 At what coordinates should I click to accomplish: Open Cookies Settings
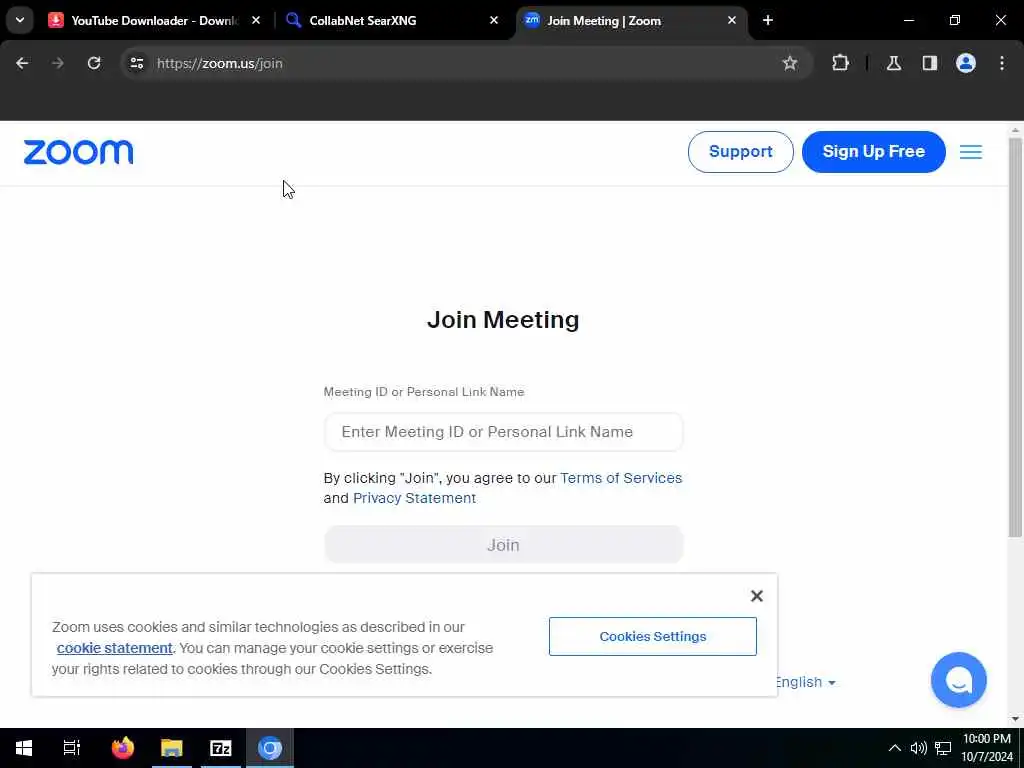(652, 636)
